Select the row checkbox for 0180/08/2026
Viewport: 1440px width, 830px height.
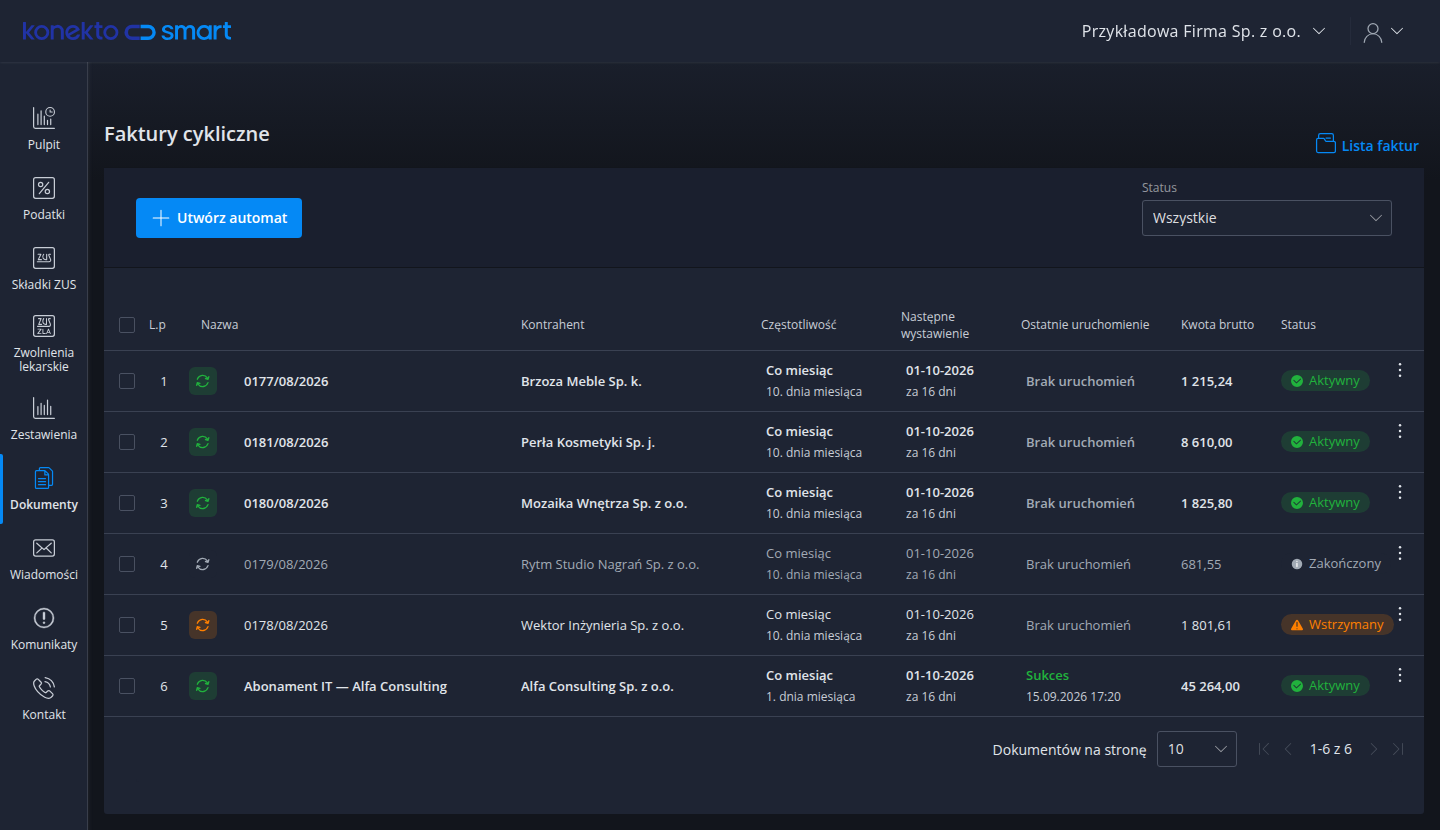point(127,503)
